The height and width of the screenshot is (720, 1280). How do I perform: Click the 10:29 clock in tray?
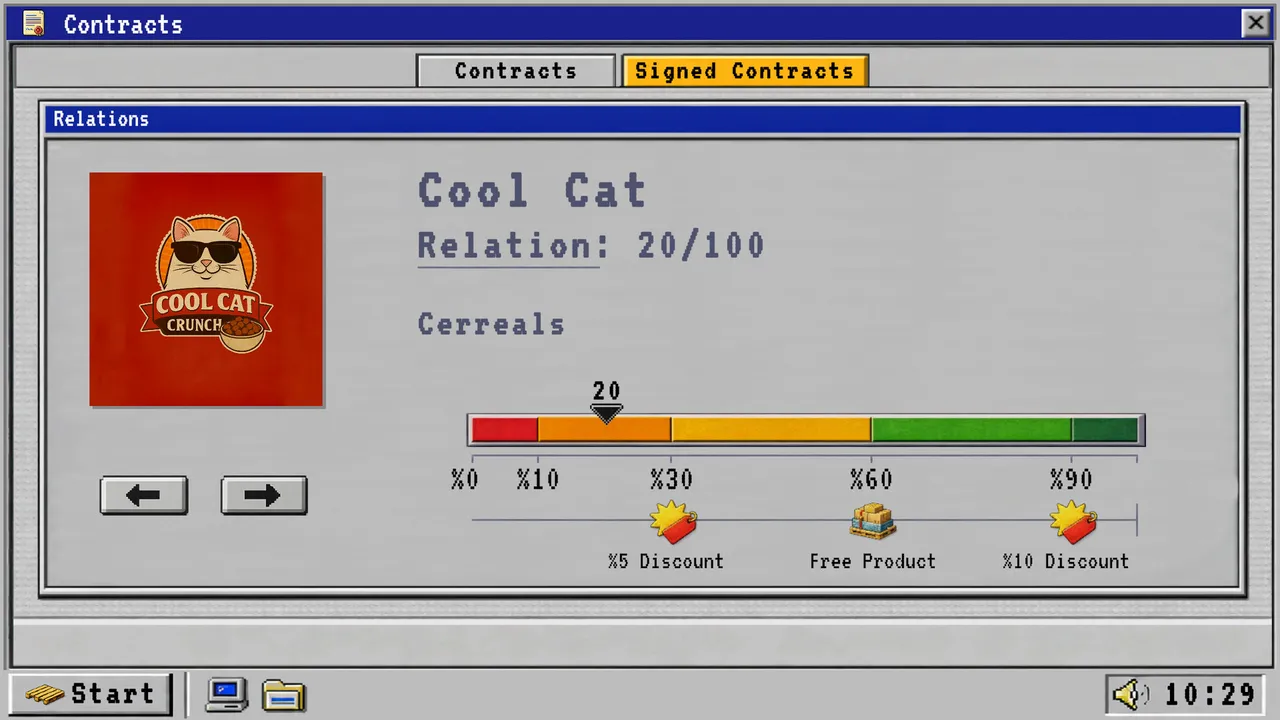pyautogui.click(x=1210, y=694)
